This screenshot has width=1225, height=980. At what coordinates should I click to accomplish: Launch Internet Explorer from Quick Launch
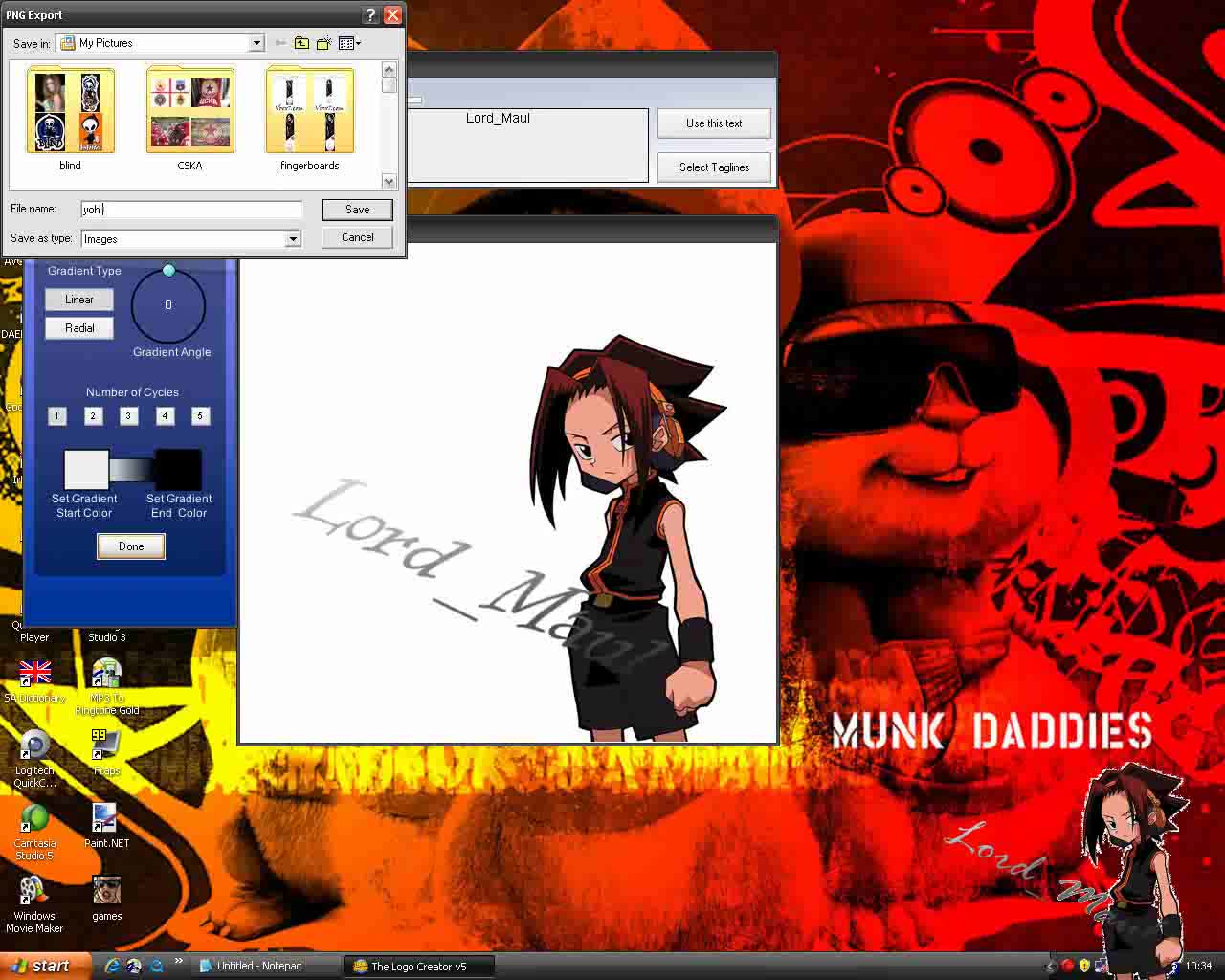tap(112, 966)
